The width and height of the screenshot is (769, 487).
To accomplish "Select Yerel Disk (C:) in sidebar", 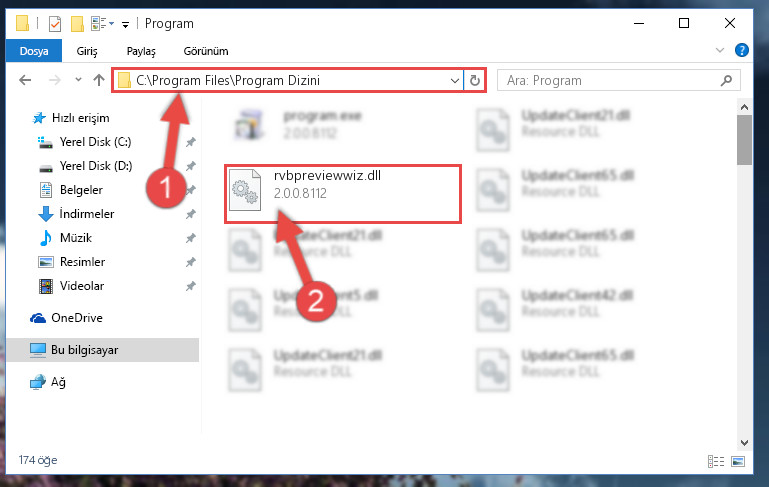I will [95, 142].
